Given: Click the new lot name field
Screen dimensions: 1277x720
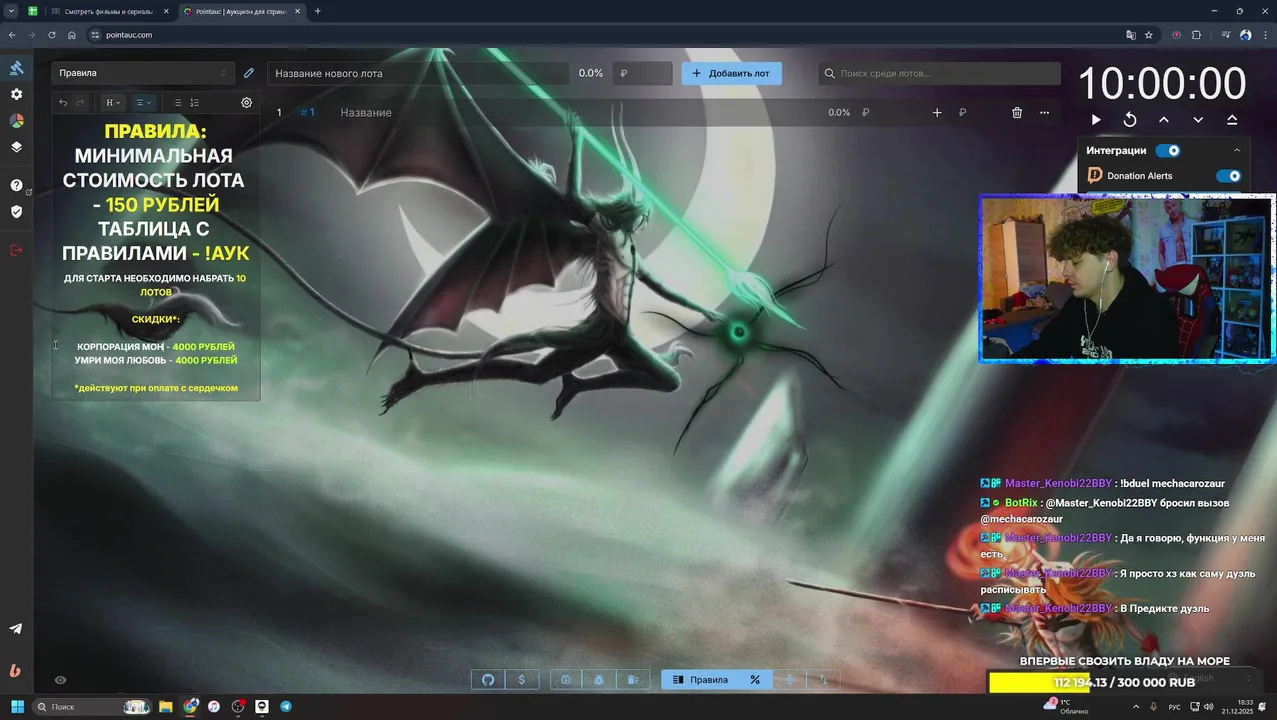Looking at the screenshot, I should click(417, 73).
